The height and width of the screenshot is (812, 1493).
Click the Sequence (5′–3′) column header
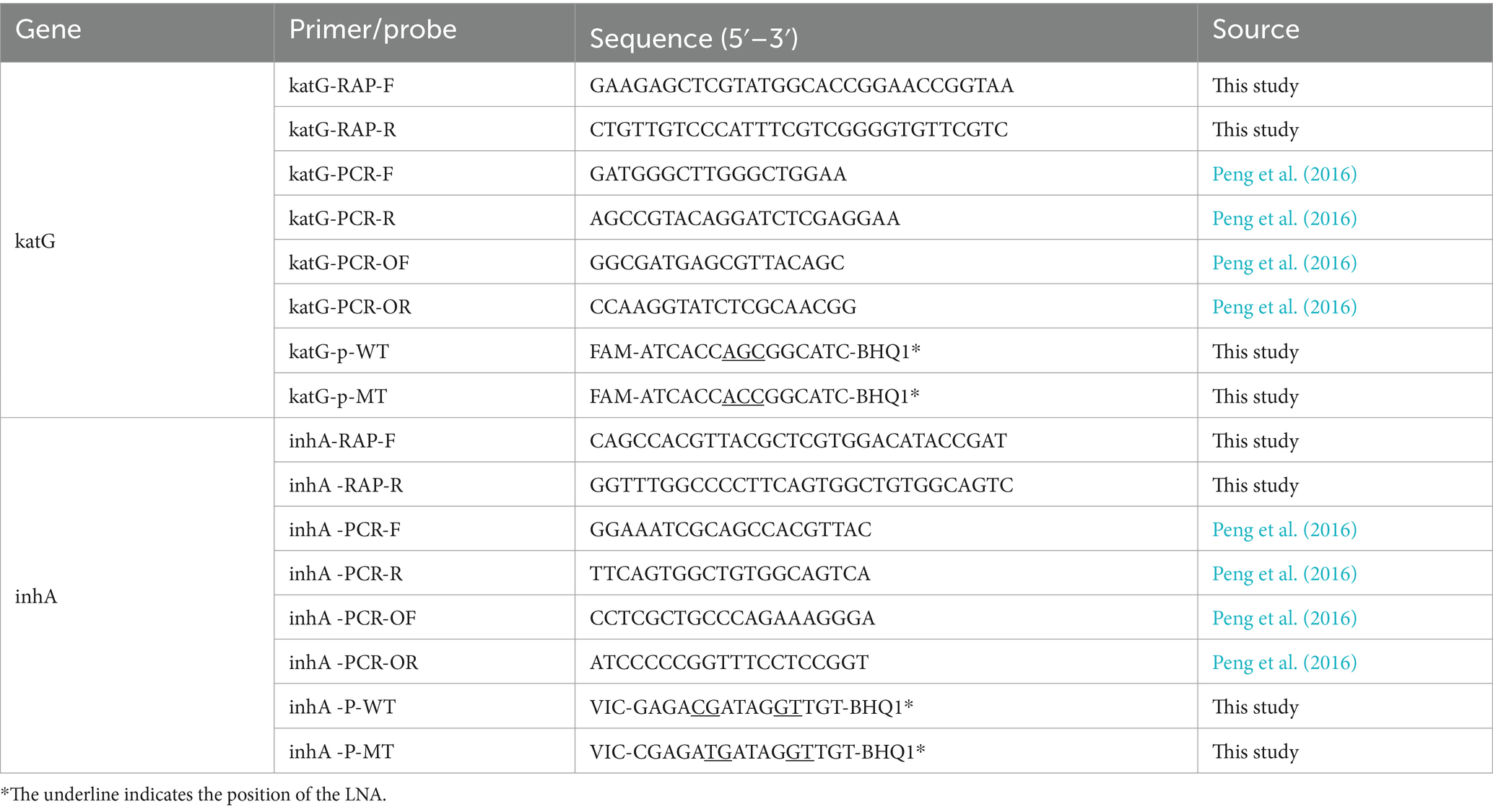pos(694,38)
